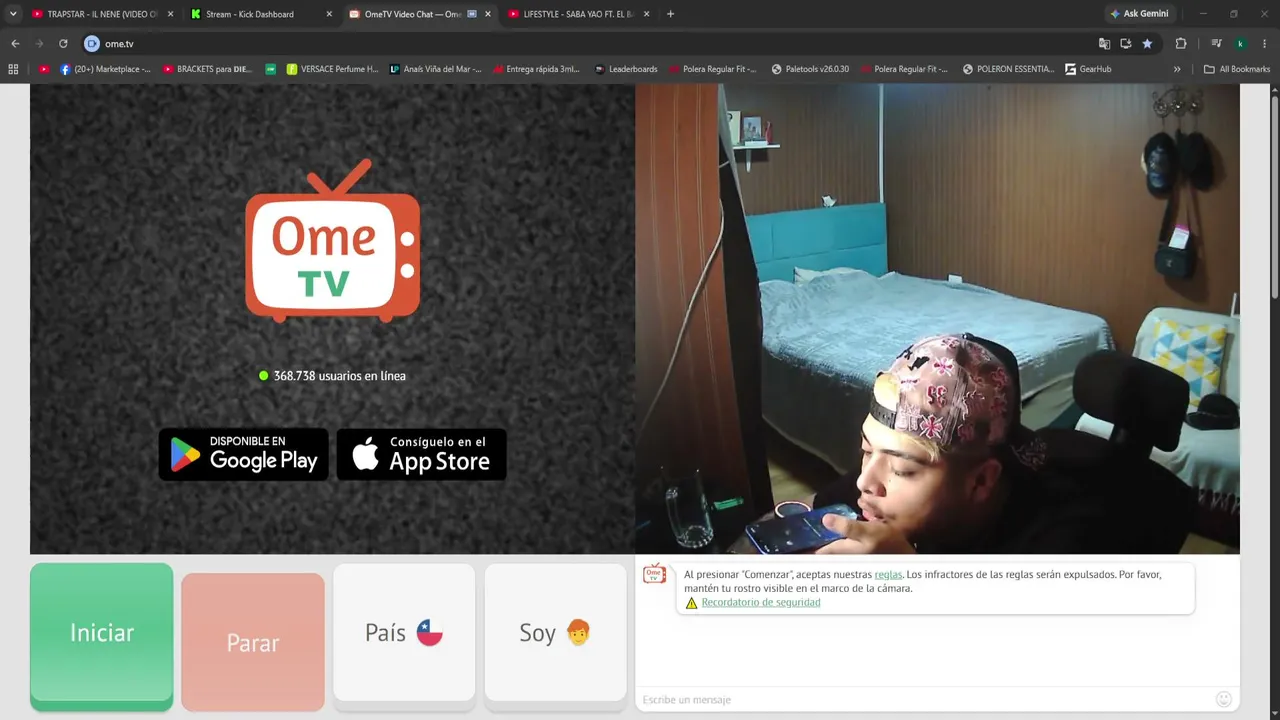Close the TRAPSTAR tab
The width and height of the screenshot is (1280, 720).
tap(170, 14)
